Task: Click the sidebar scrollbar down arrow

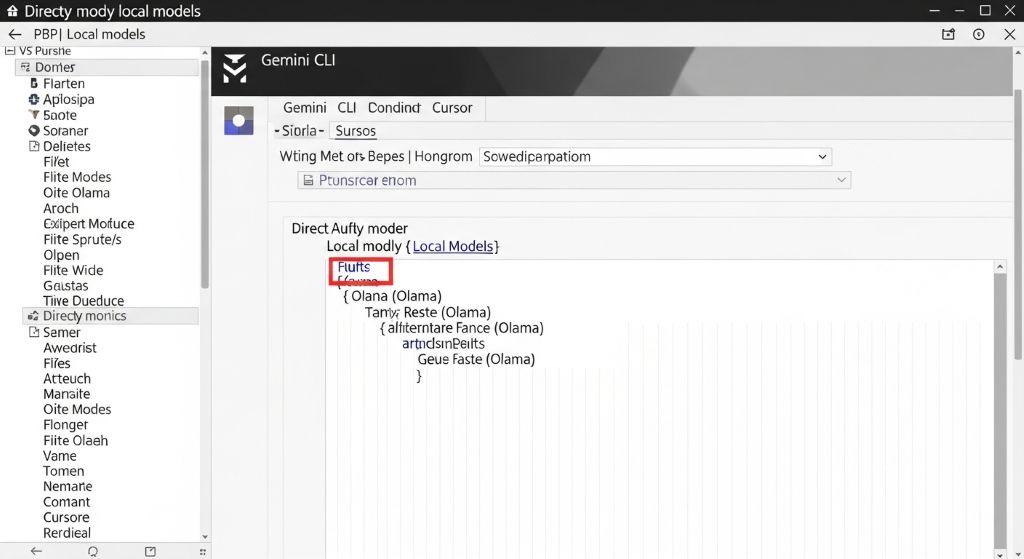Action: pos(205,537)
